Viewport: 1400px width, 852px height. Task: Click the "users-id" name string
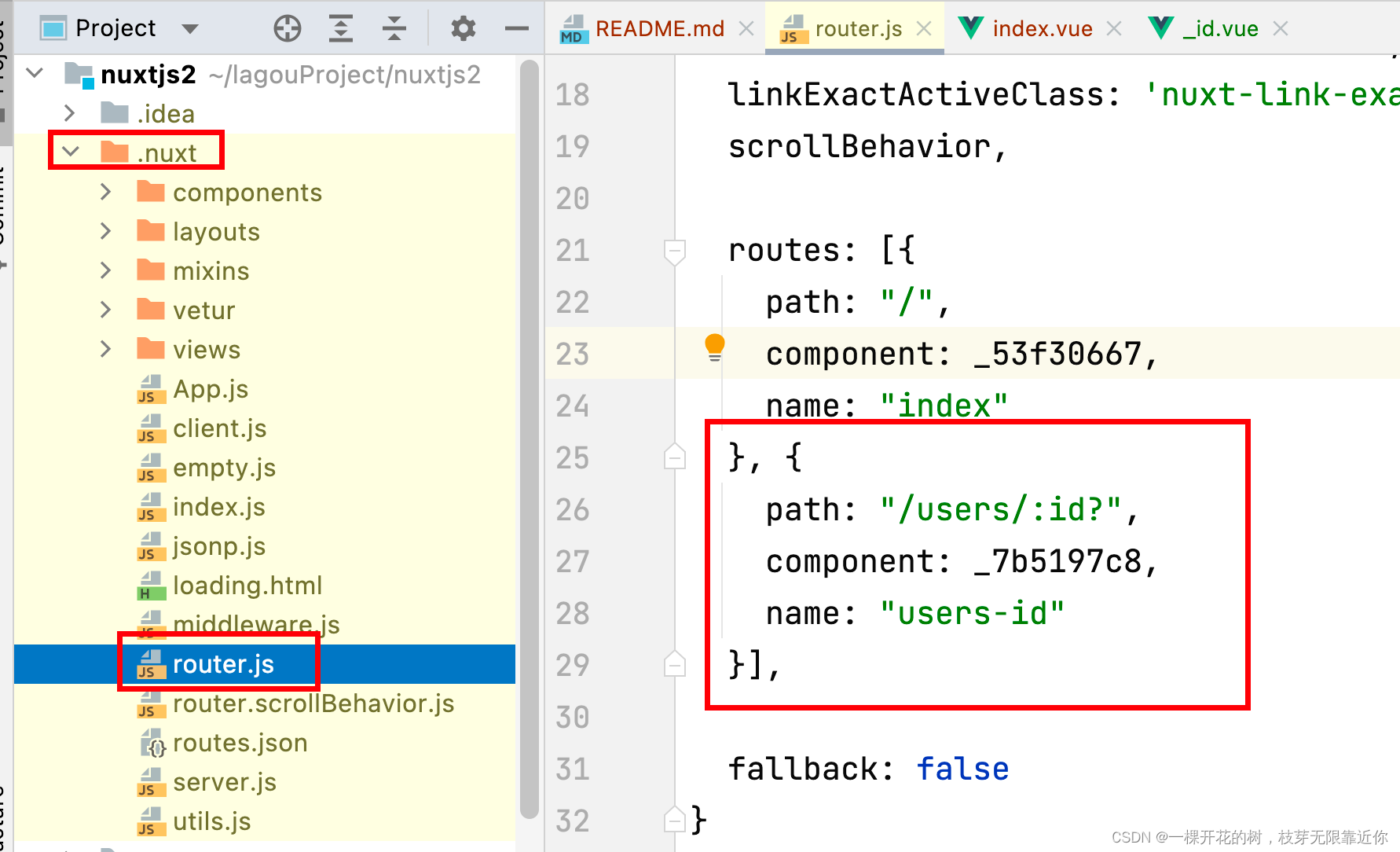click(x=972, y=613)
